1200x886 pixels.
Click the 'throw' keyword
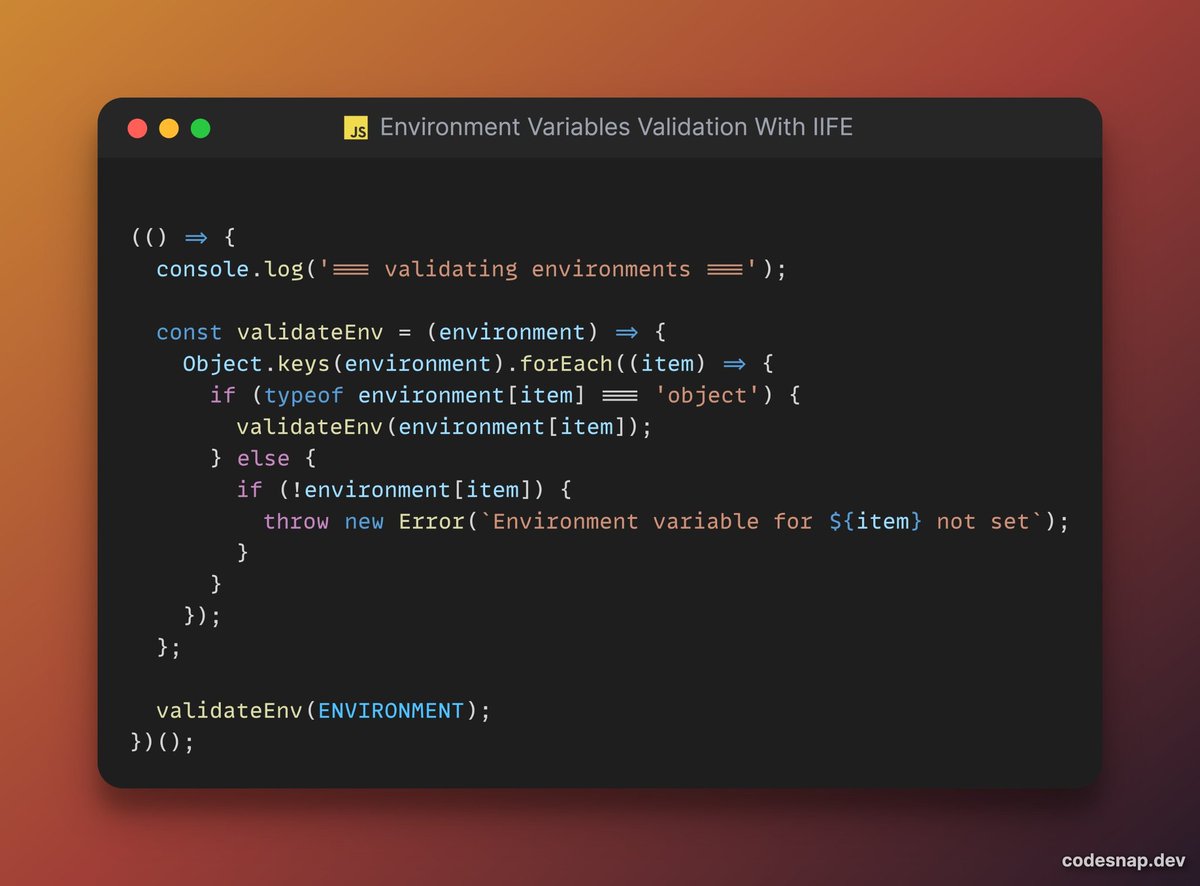pos(296,521)
